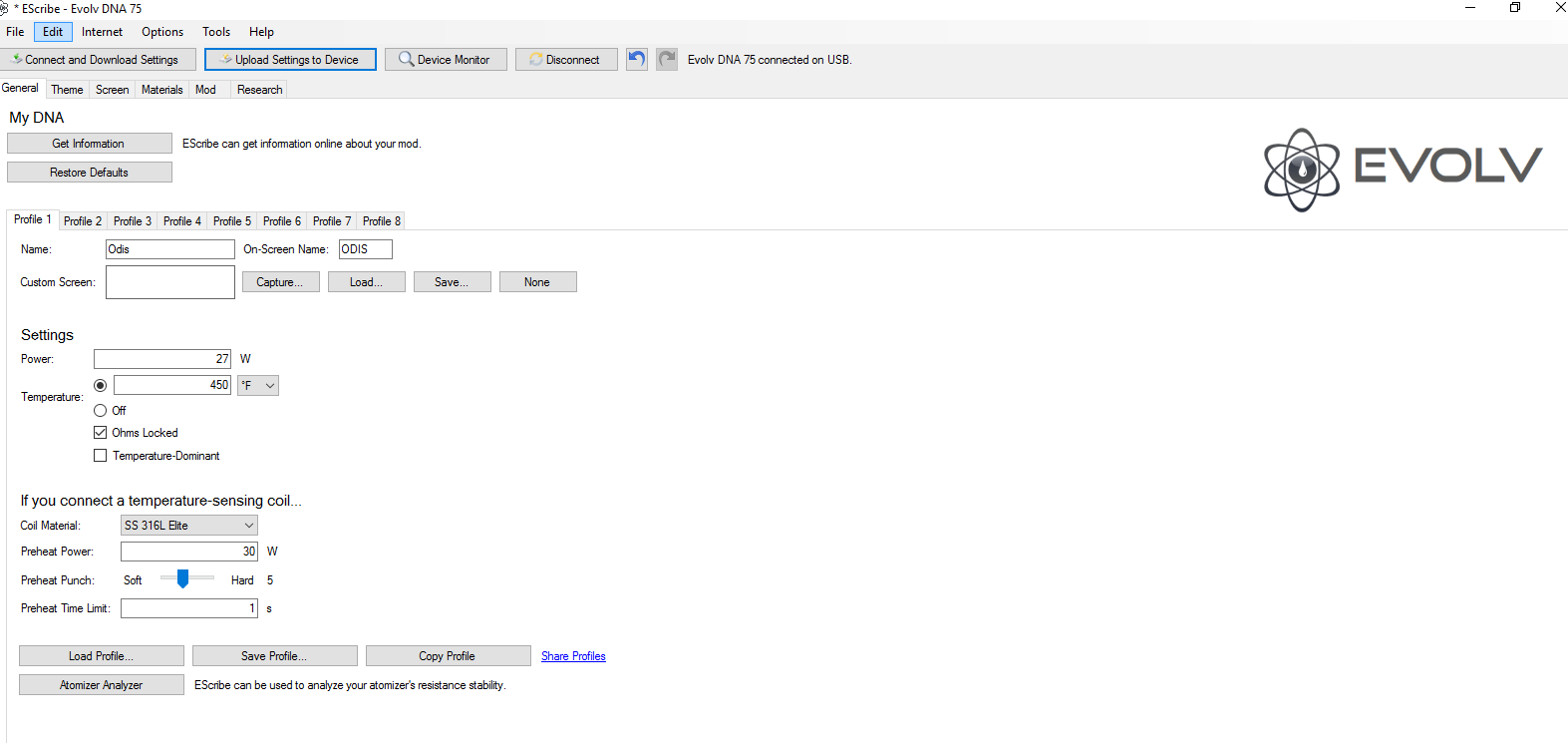Disconnect the Evolv DNA 75 device

point(566,60)
